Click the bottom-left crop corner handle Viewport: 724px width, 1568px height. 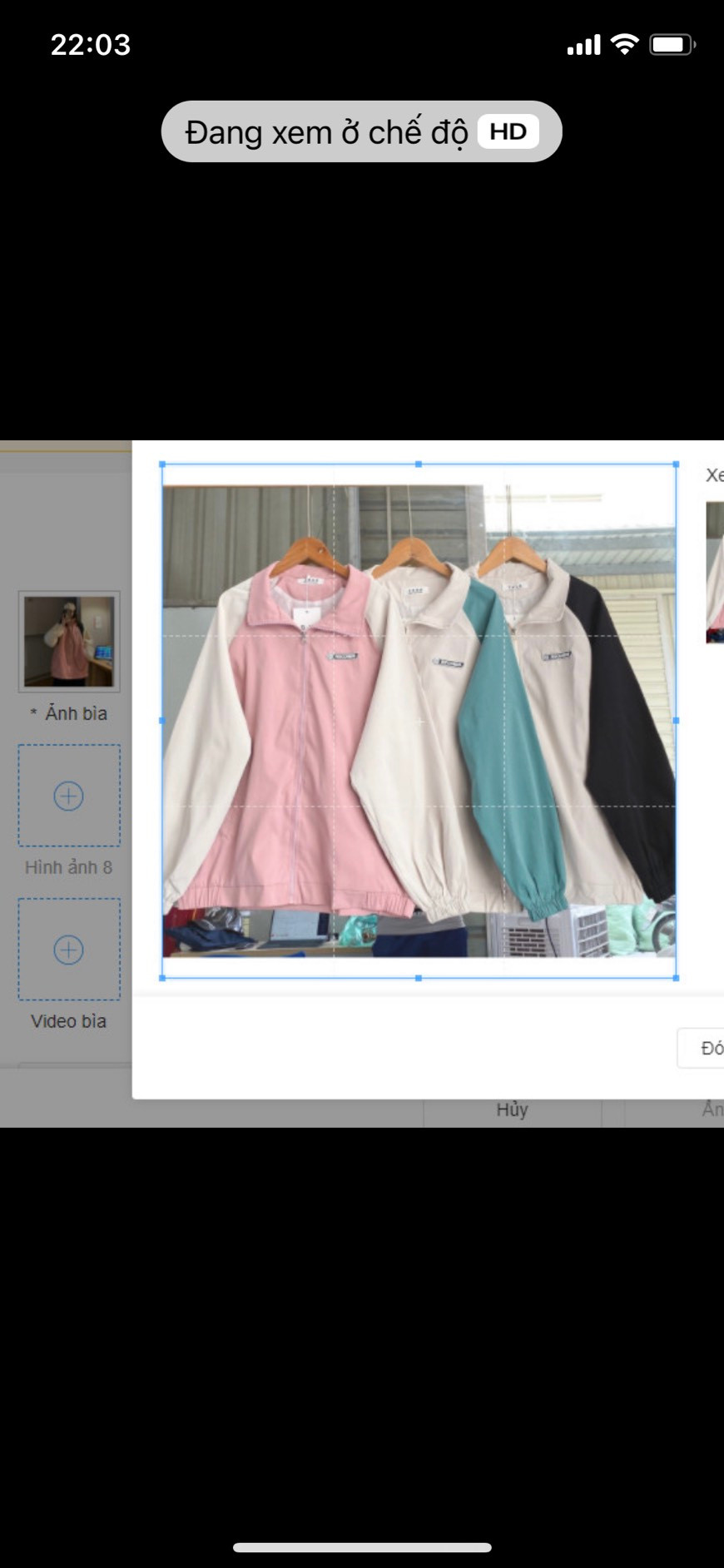(x=162, y=978)
